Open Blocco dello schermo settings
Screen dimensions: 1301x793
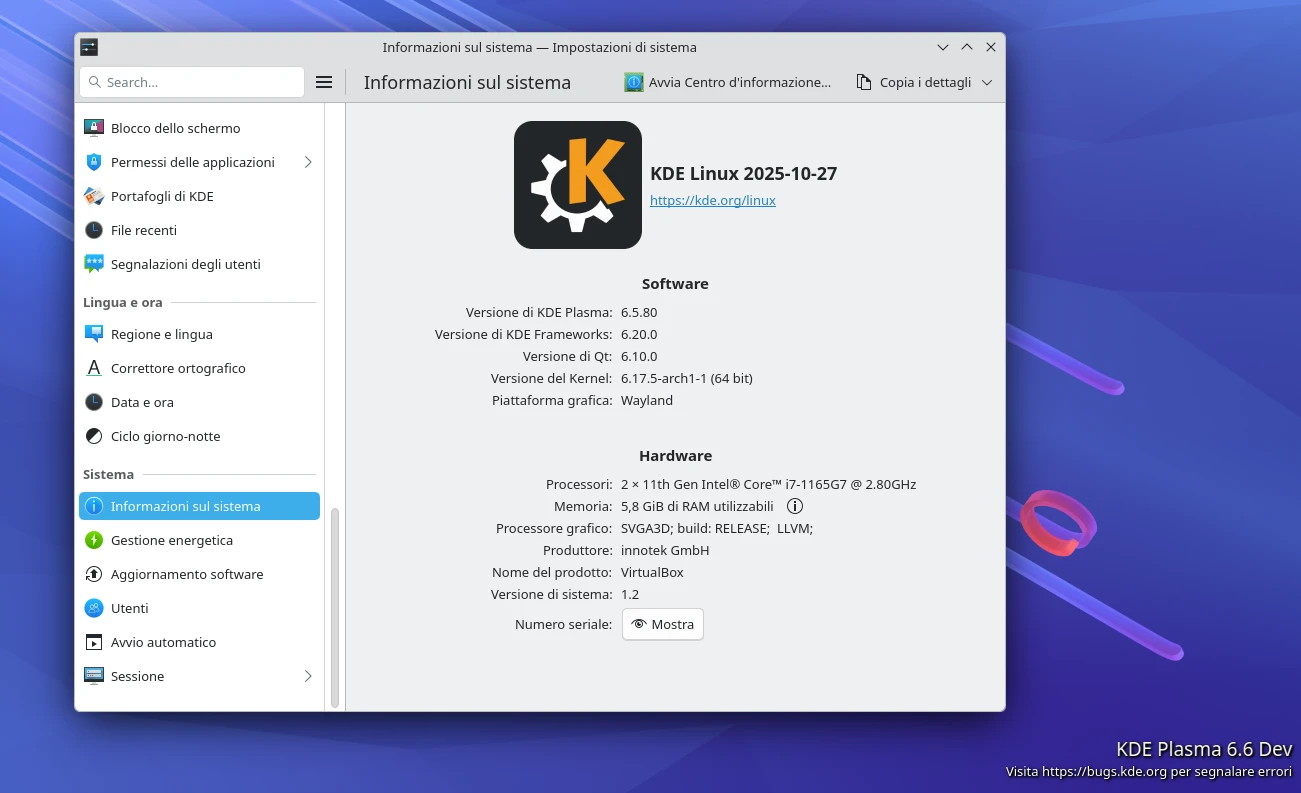click(176, 128)
